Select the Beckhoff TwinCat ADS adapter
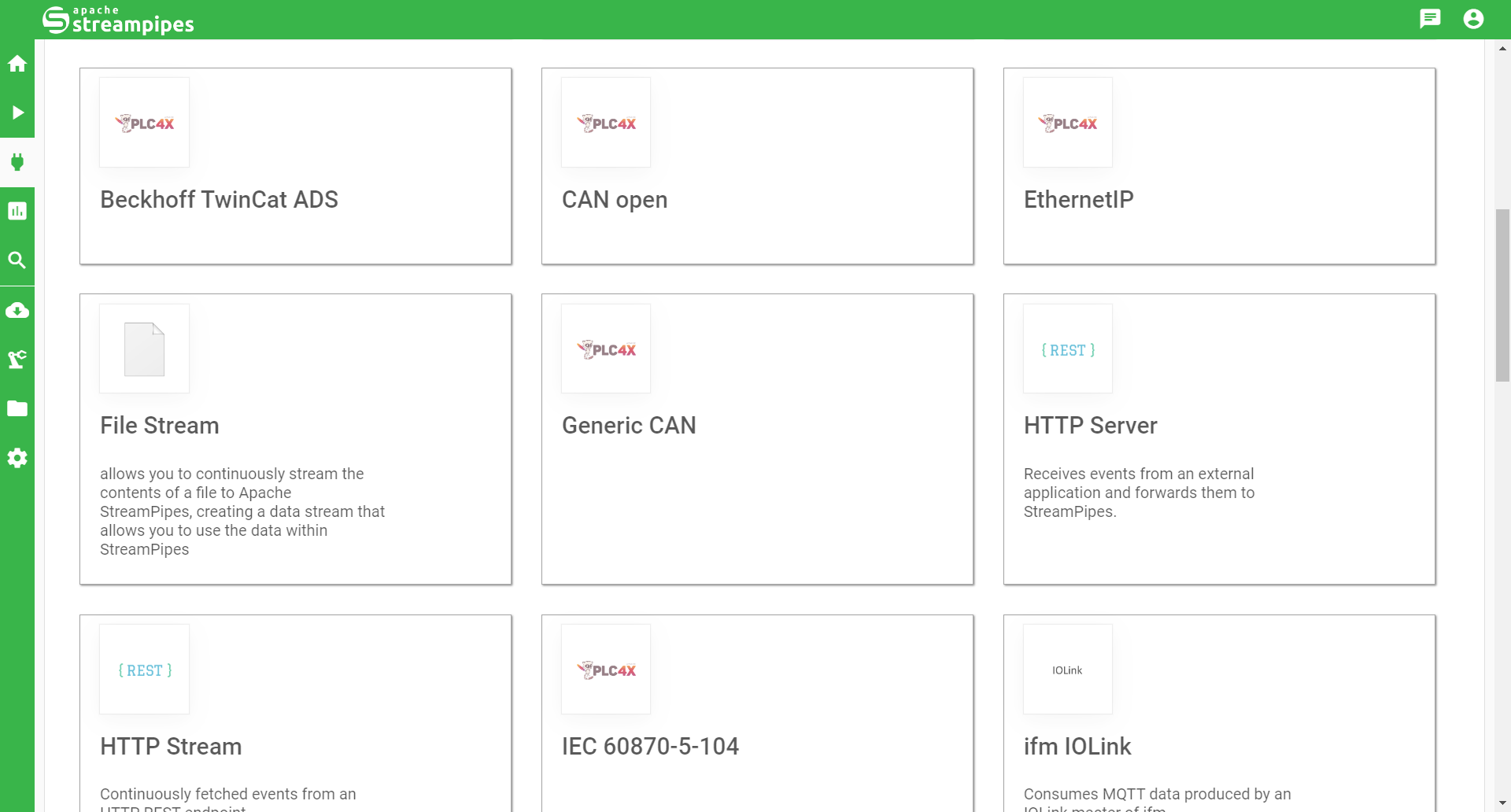 click(295, 166)
